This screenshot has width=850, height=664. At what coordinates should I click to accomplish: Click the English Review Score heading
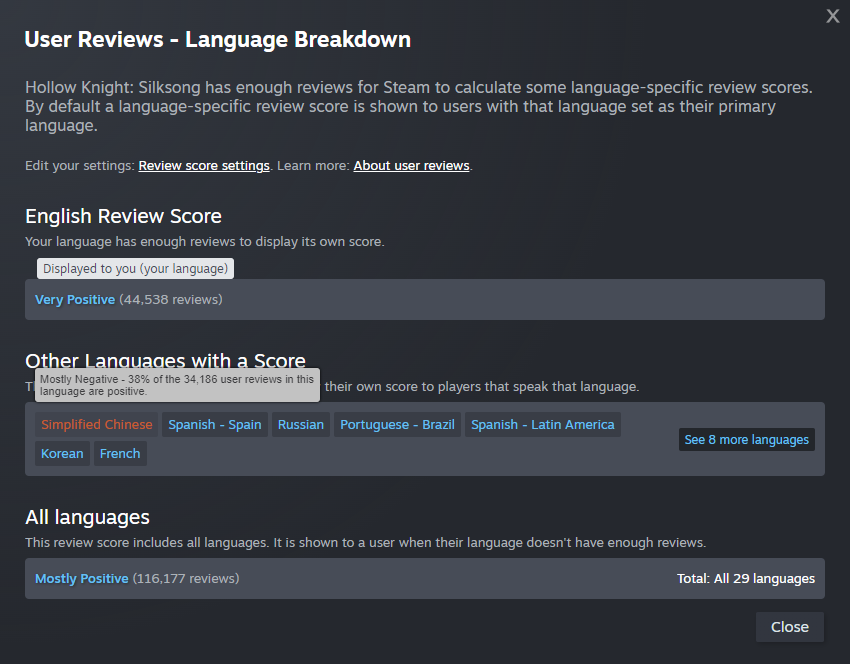124,216
